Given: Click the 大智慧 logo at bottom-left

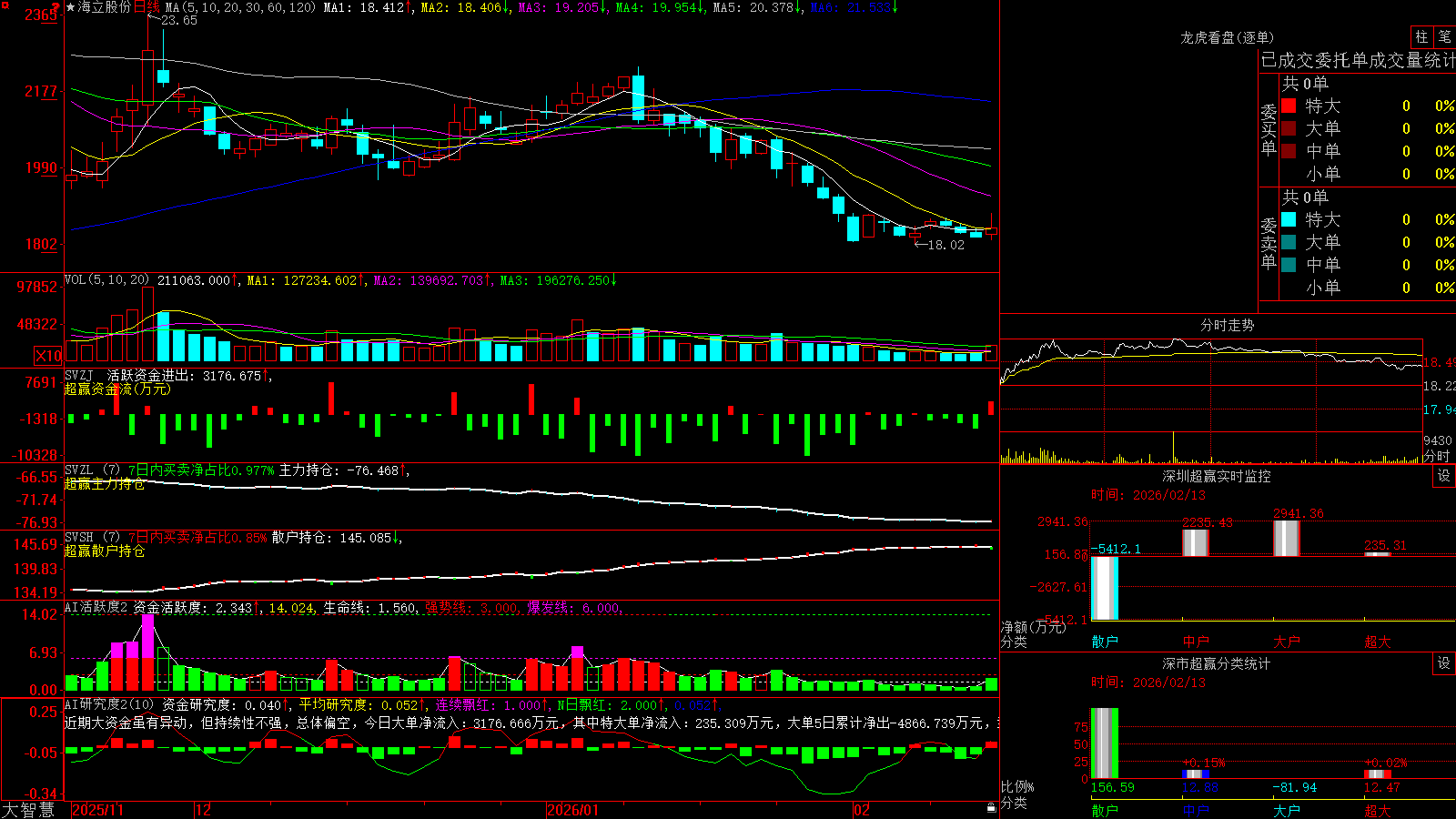Looking at the screenshot, I should click(x=28, y=809).
